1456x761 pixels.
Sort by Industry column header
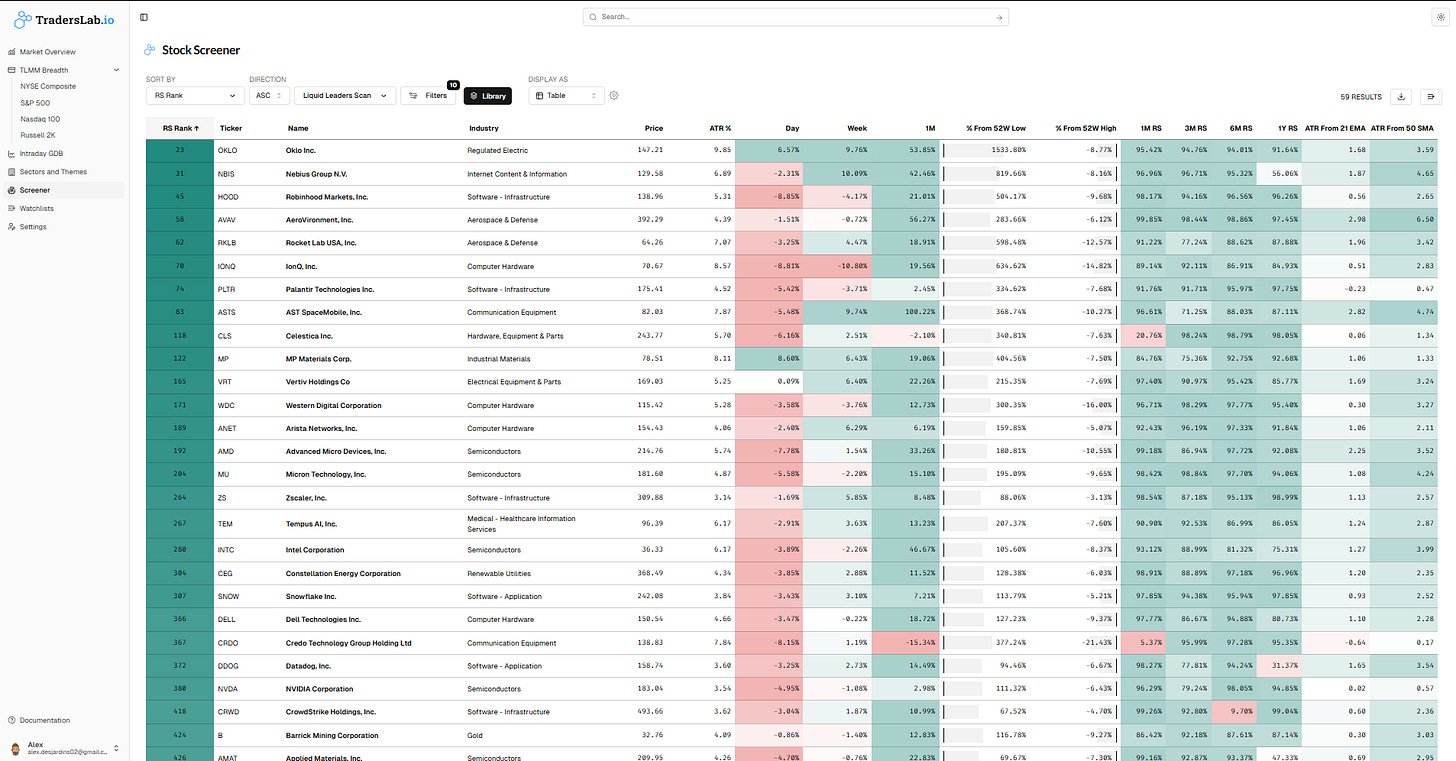tap(484, 128)
